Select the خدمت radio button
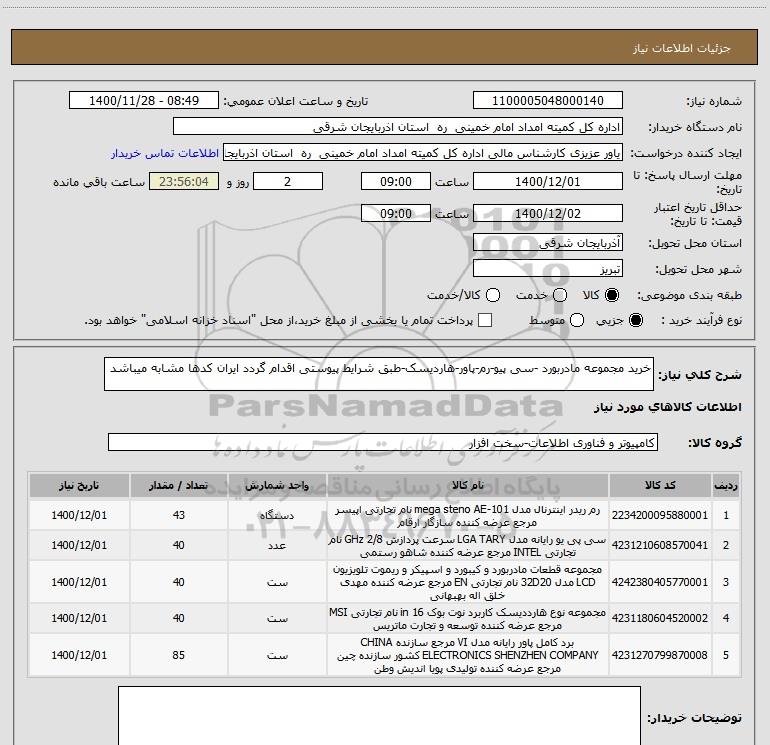Screen dimensions: 770x745 point(560,295)
